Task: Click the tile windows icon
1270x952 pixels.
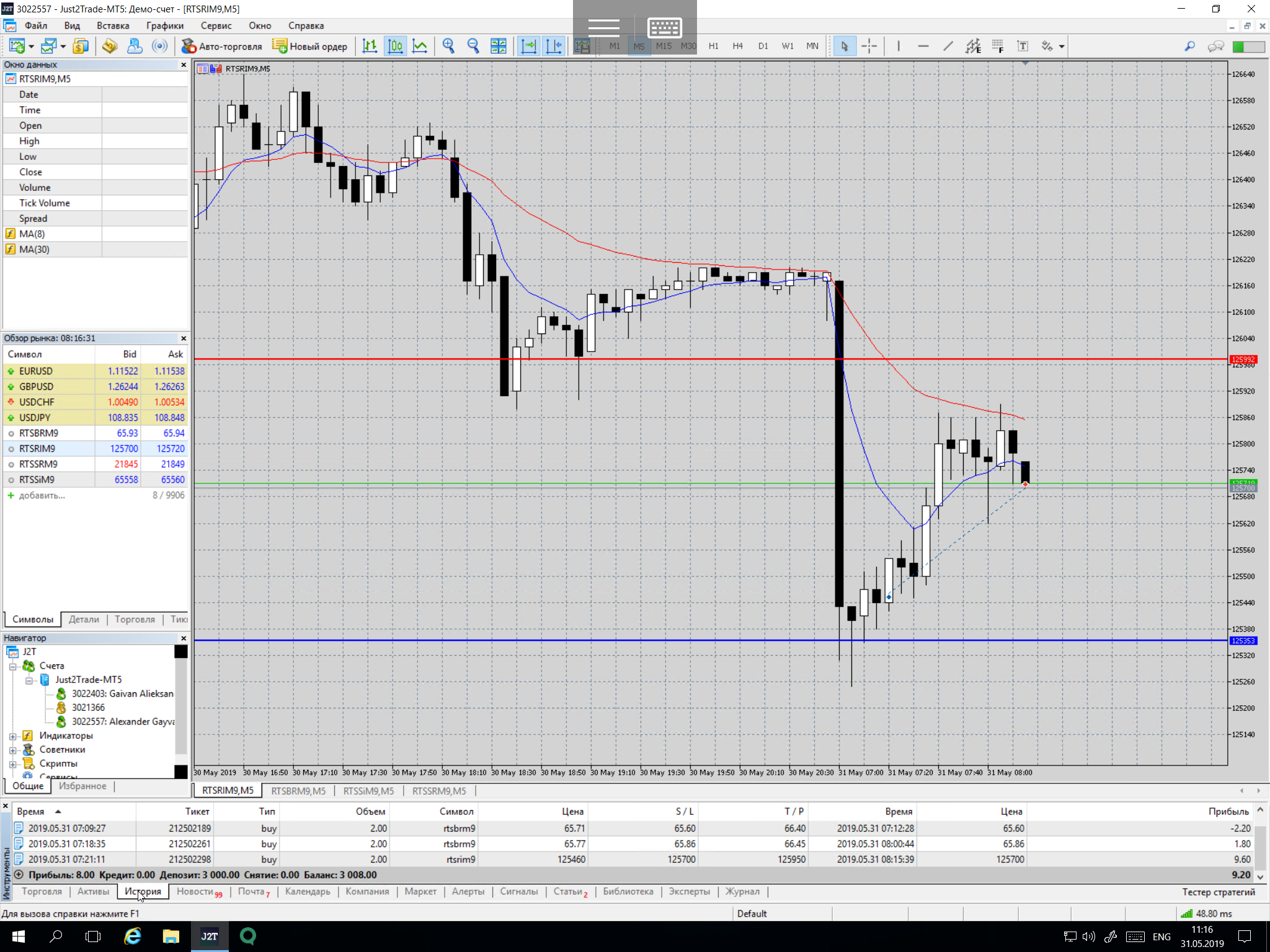Action: [498, 46]
